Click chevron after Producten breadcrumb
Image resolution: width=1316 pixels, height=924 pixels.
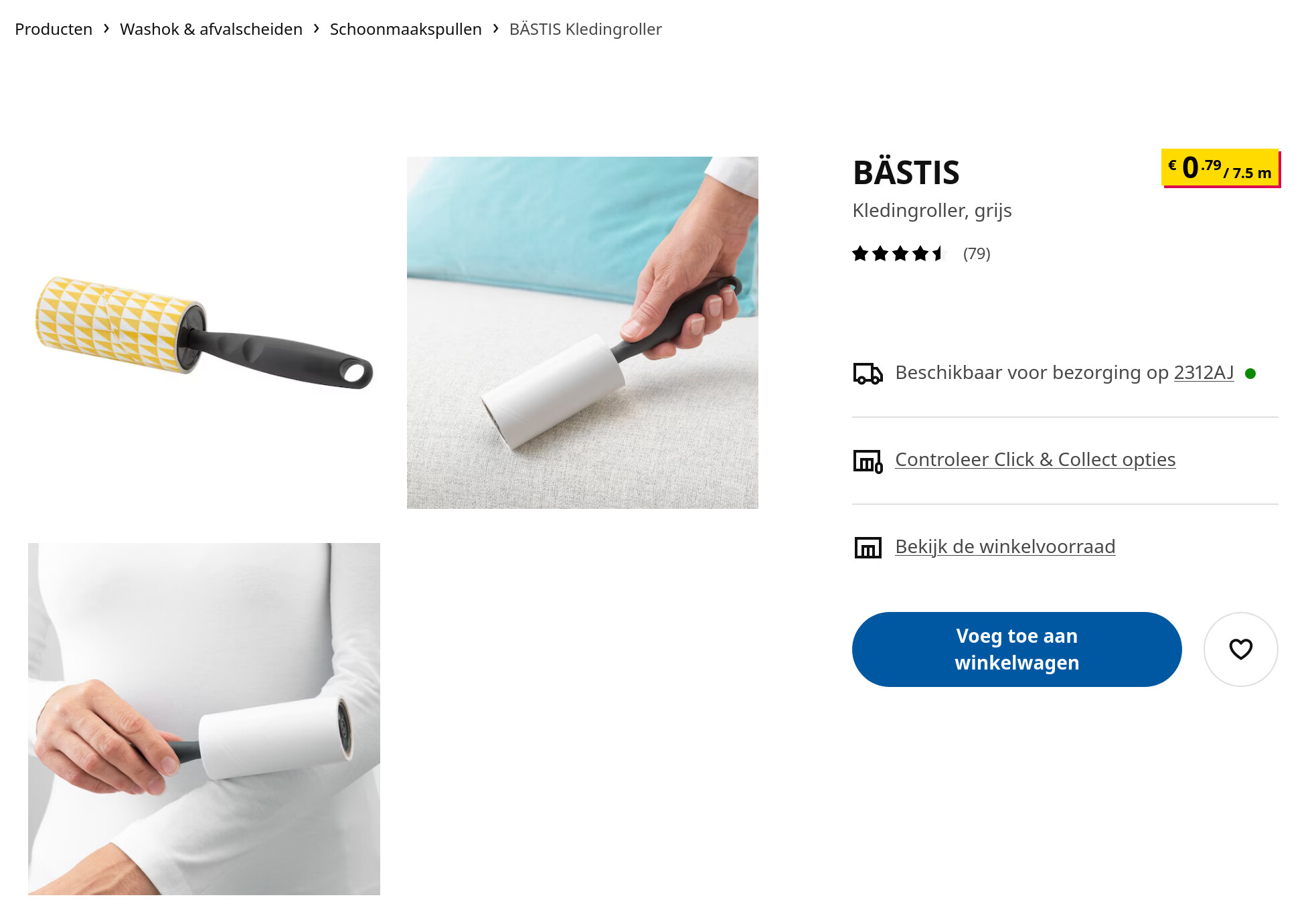[x=106, y=29]
